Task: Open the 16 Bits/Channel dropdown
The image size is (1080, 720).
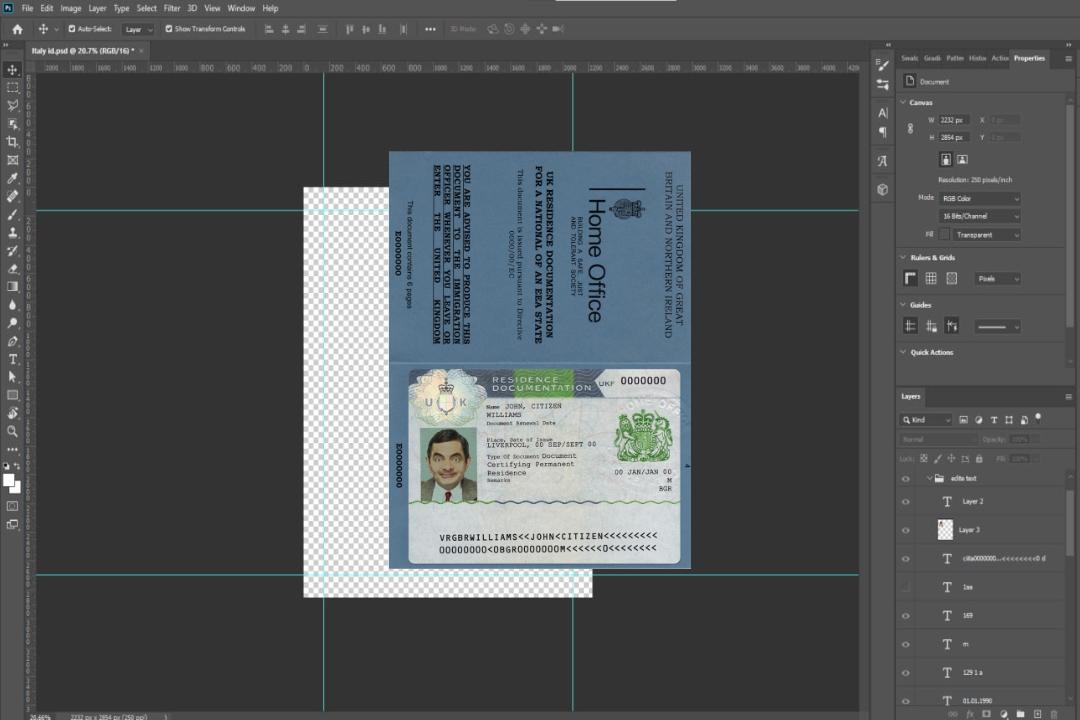Action: pyautogui.click(x=980, y=216)
